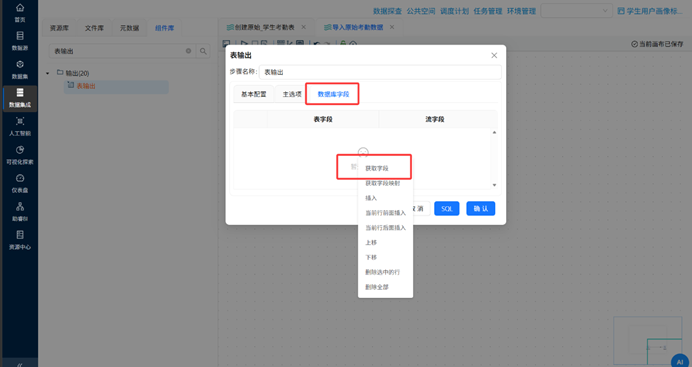Viewport: 692px width, 367px height.
Task: Close the 表输出 dialog with X
Action: click(x=494, y=55)
